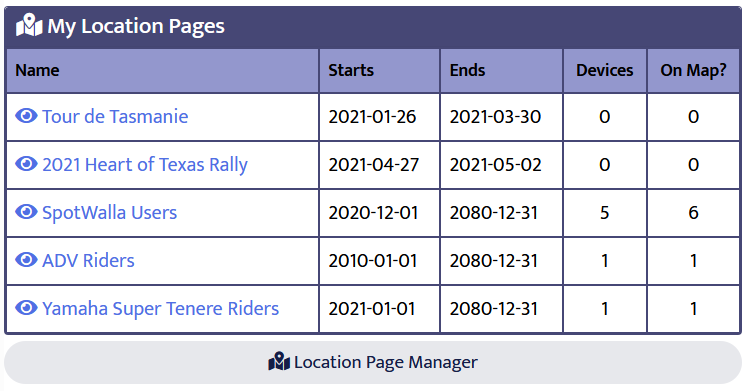Open the SpotWalla Users location page
The image size is (747, 391).
[110, 213]
